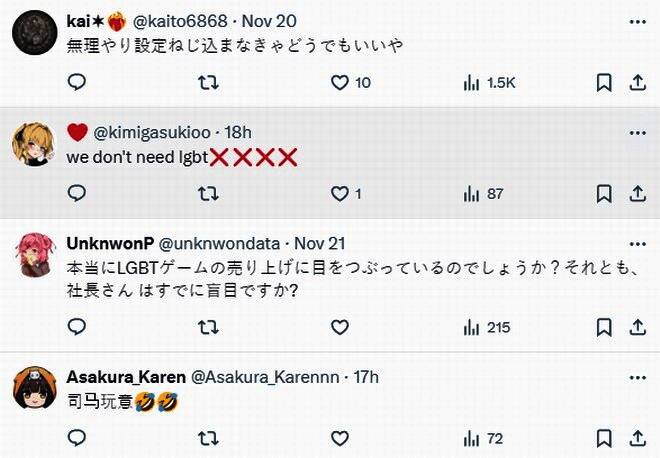Open the Nov 21 timestamp link
Viewport: 660px width, 458px height.
[320, 243]
